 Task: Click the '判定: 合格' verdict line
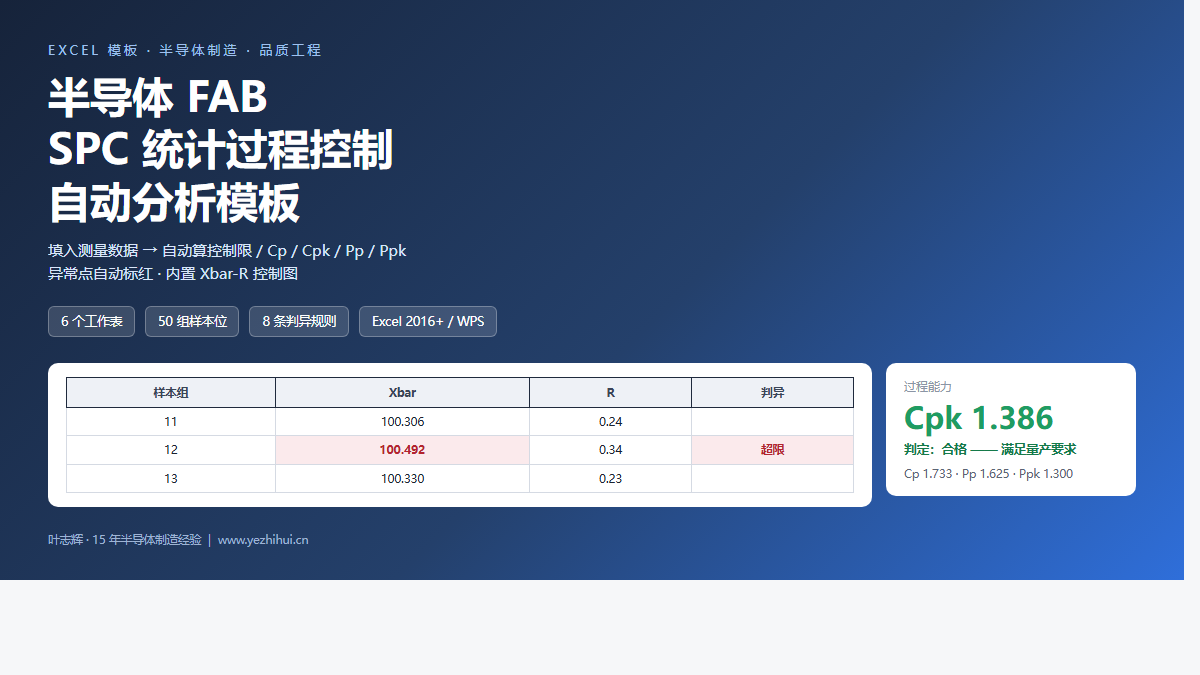point(990,450)
